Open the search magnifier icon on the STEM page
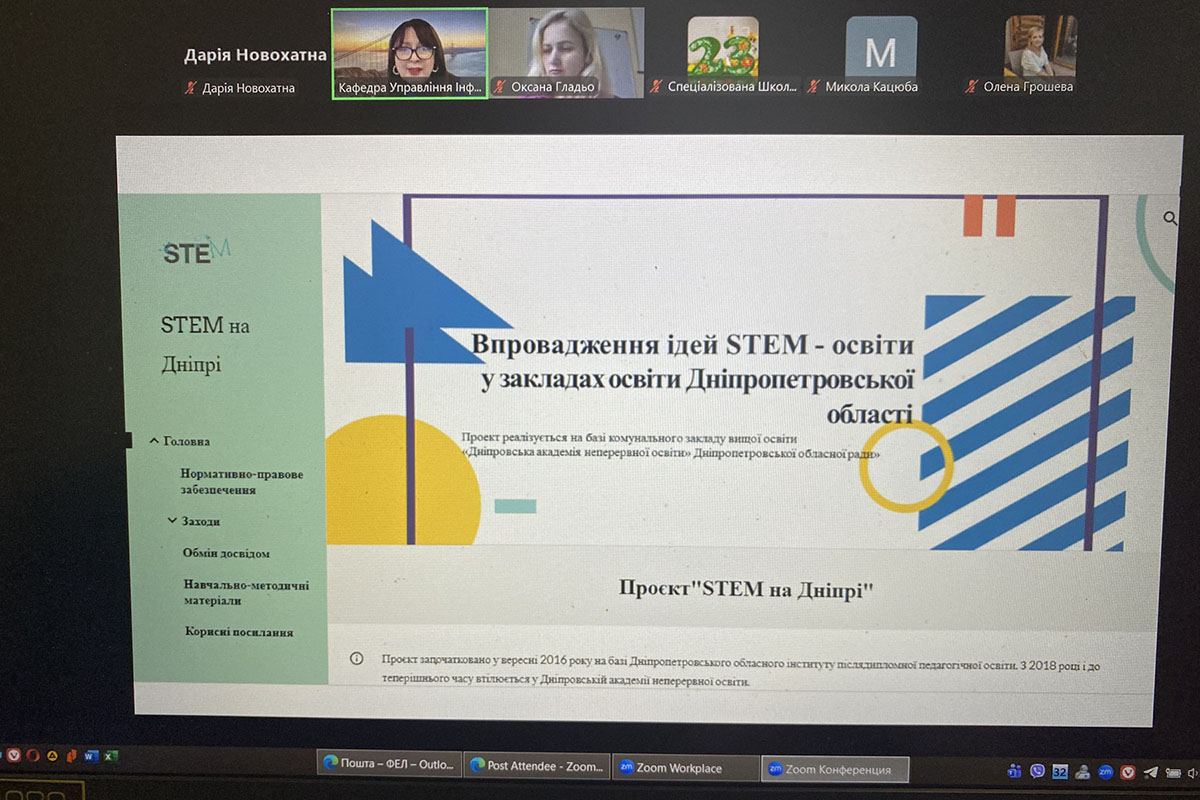 pos(1170,218)
